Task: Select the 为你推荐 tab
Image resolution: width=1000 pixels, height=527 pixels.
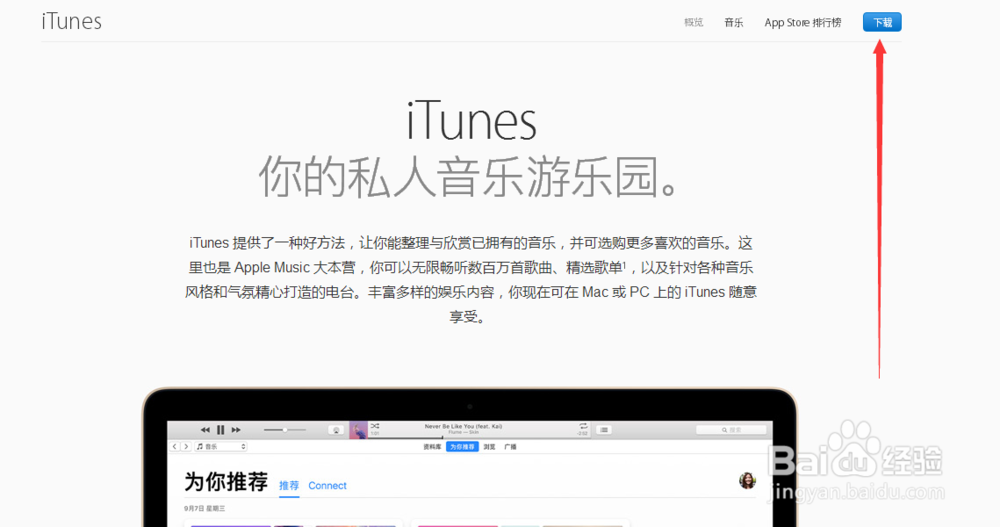Action: click(x=462, y=447)
